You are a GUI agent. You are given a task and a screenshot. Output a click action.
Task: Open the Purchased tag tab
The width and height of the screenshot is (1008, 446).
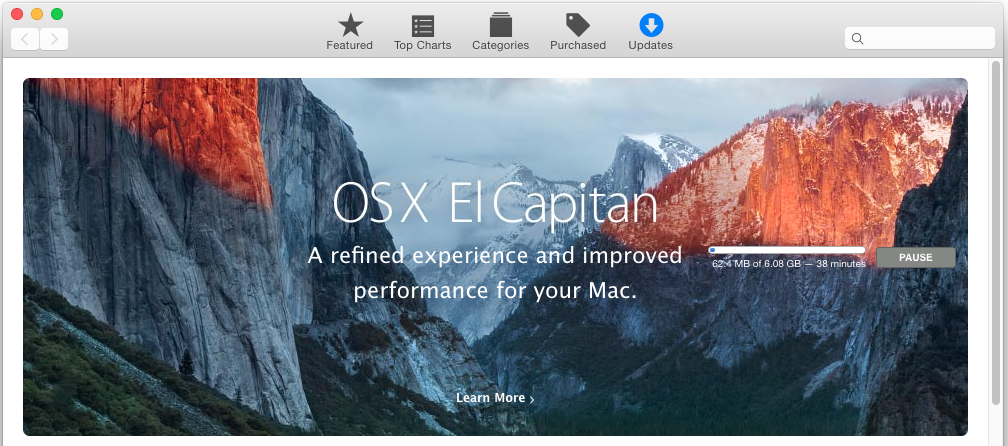(x=578, y=33)
